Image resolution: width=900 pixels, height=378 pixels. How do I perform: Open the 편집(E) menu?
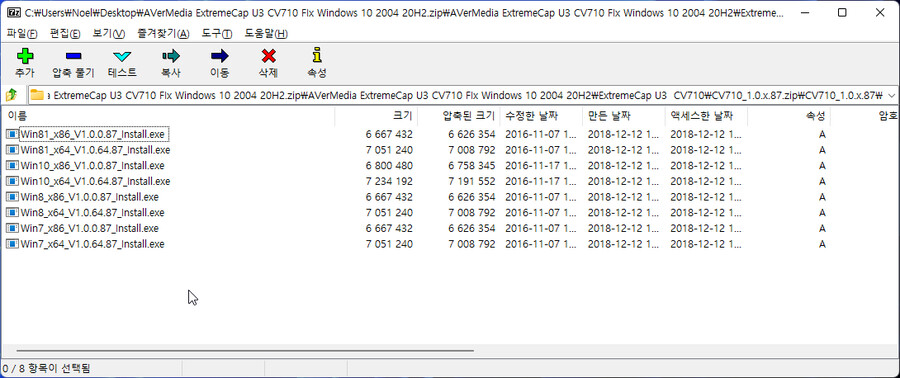click(65, 34)
